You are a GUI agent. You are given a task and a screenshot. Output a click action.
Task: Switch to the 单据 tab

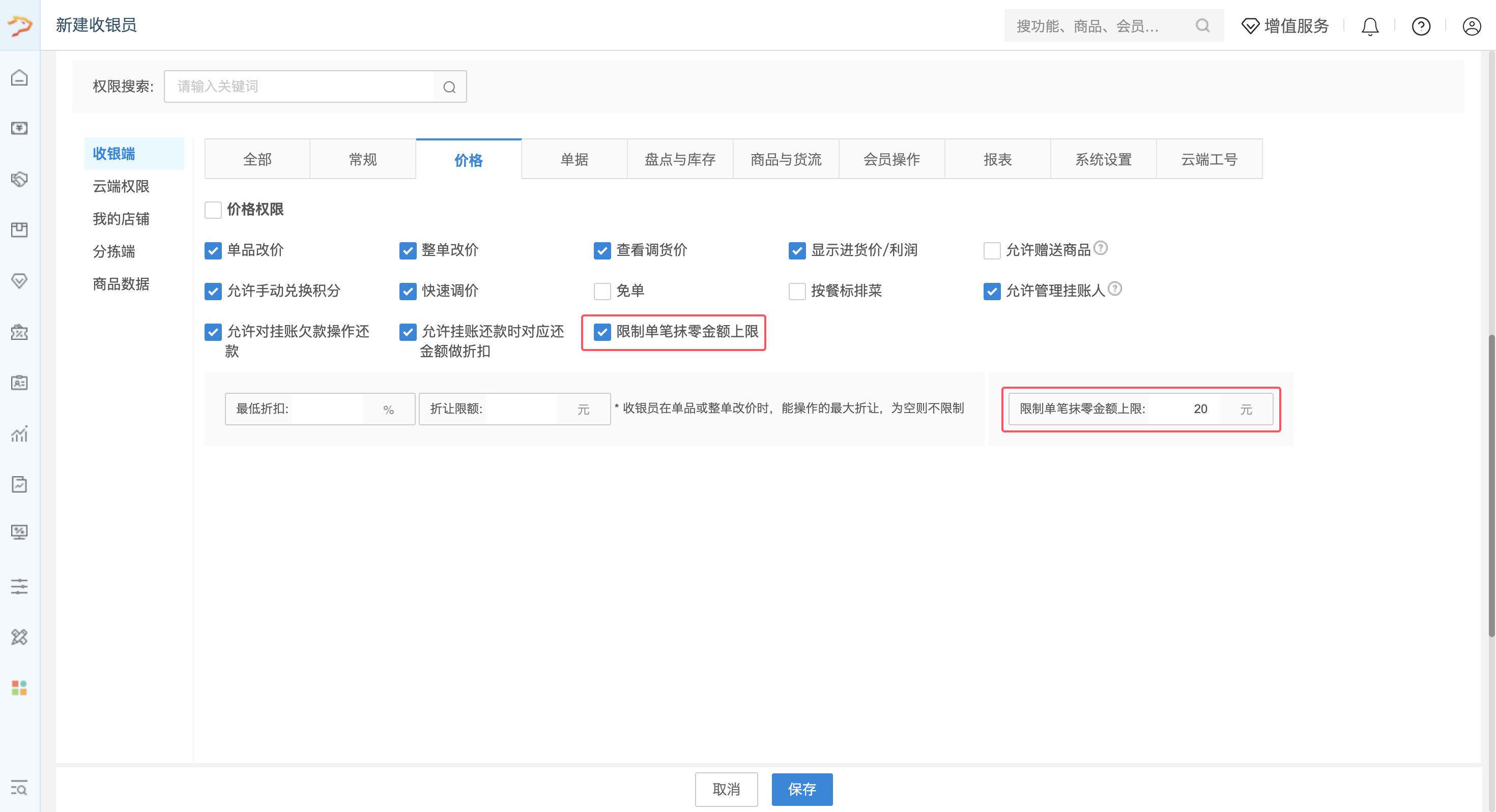tap(574, 159)
